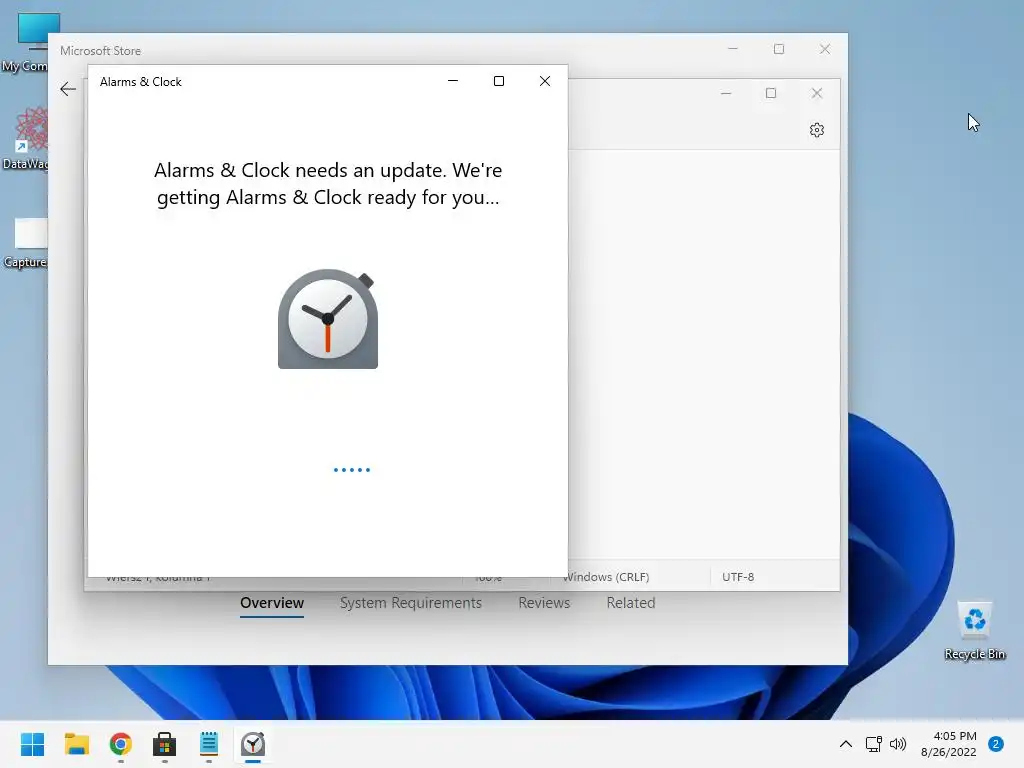The width and height of the screenshot is (1024, 768).
Task: Click inside the Notepad text area
Action: 703,353
